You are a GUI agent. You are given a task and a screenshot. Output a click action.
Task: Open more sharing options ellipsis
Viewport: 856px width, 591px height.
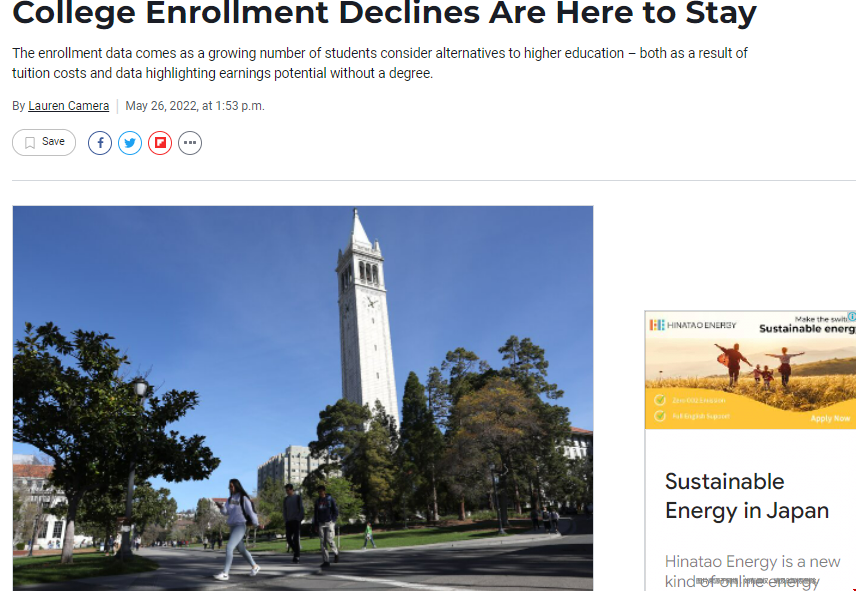190,143
